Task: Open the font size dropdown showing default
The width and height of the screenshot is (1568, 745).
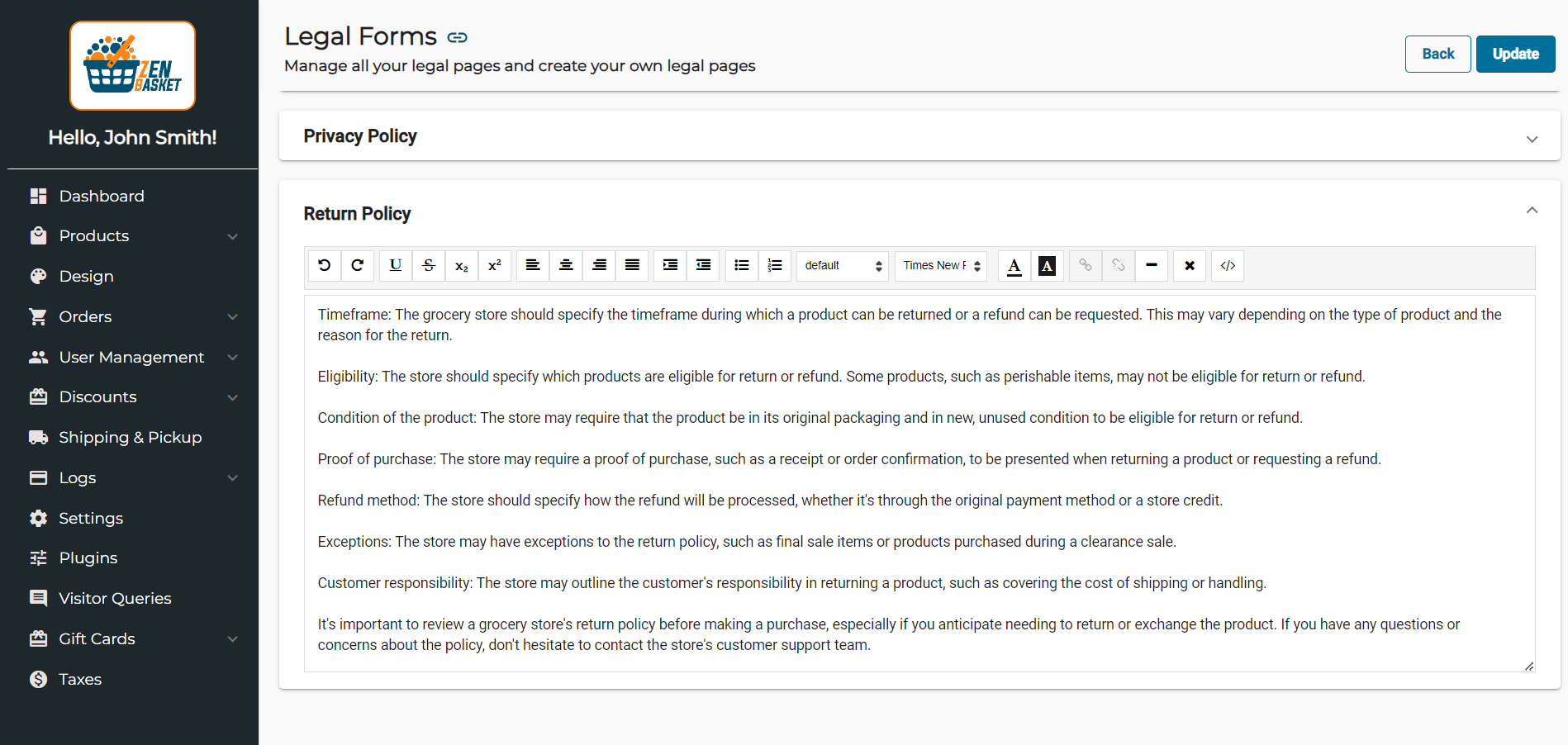Action: pyautogui.click(x=843, y=265)
